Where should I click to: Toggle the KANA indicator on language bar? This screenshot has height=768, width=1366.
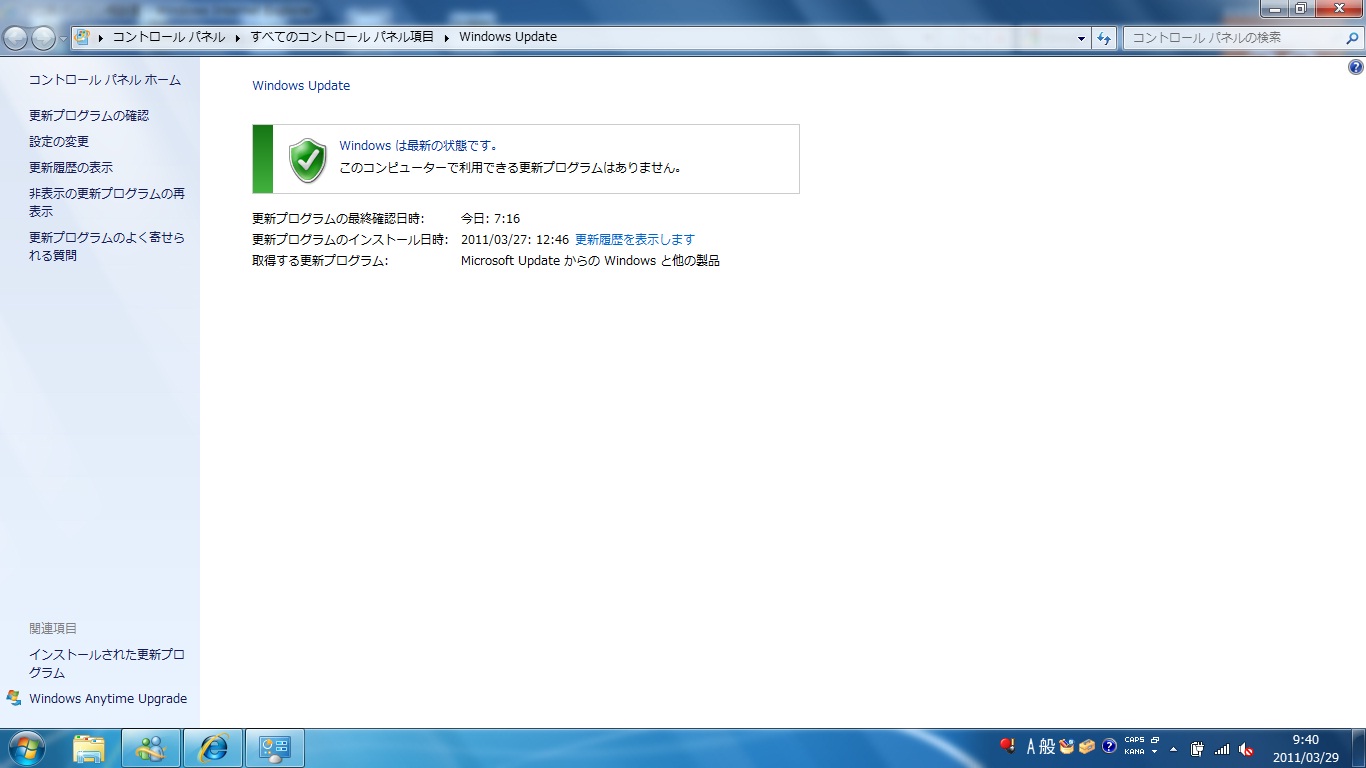1134,752
